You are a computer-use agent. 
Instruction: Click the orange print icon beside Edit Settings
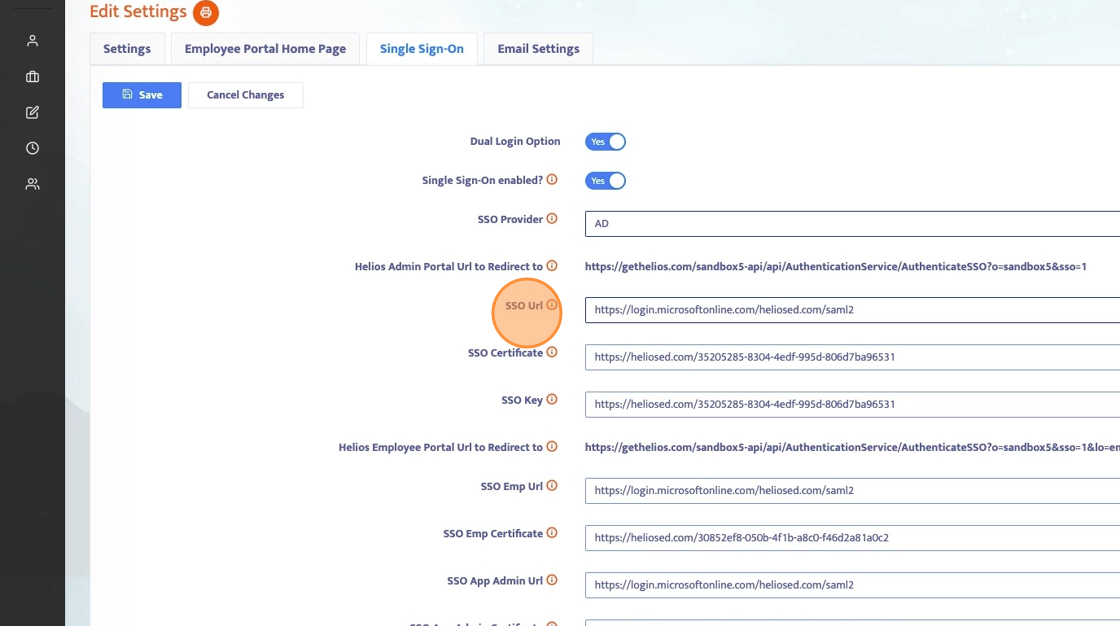tap(206, 12)
